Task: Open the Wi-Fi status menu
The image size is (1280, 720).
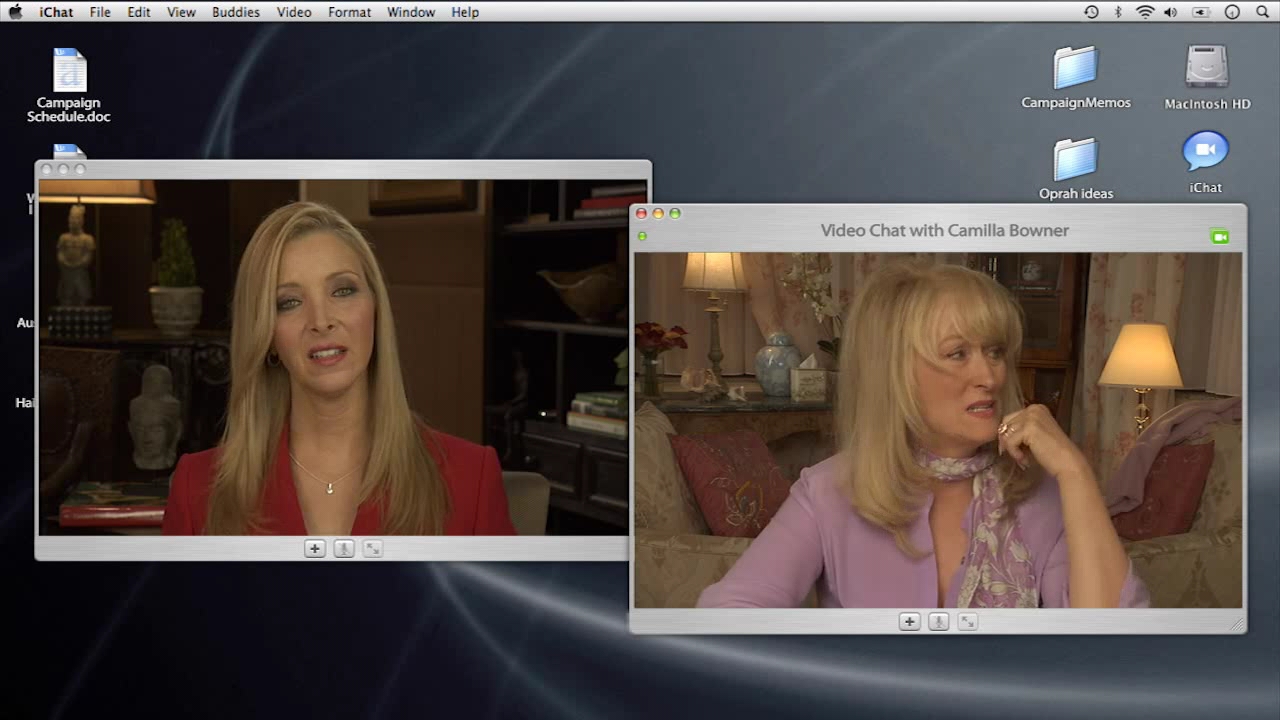Action: point(1144,12)
